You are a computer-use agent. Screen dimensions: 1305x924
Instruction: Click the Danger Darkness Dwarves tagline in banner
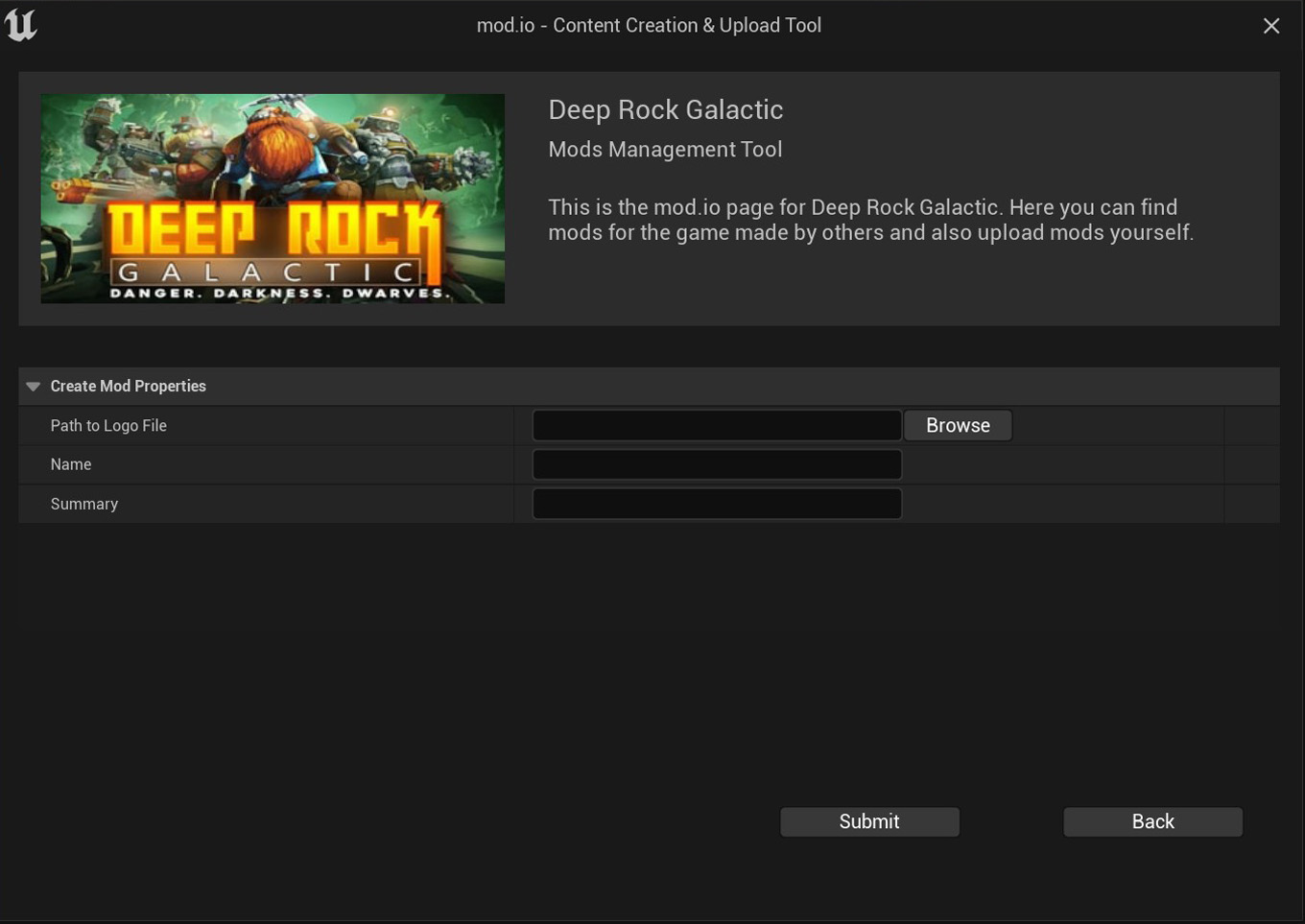(x=280, y=293)
